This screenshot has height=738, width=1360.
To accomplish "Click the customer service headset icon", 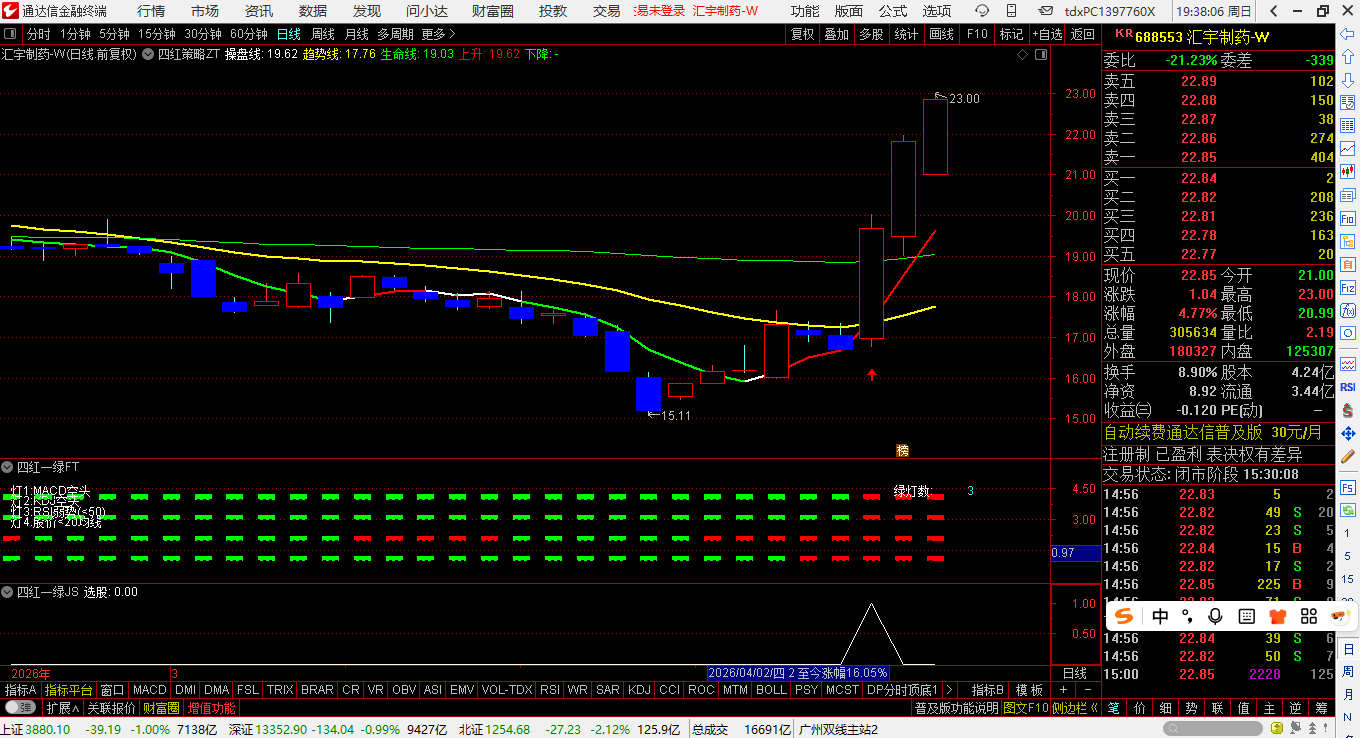I will tap(983, 11).
